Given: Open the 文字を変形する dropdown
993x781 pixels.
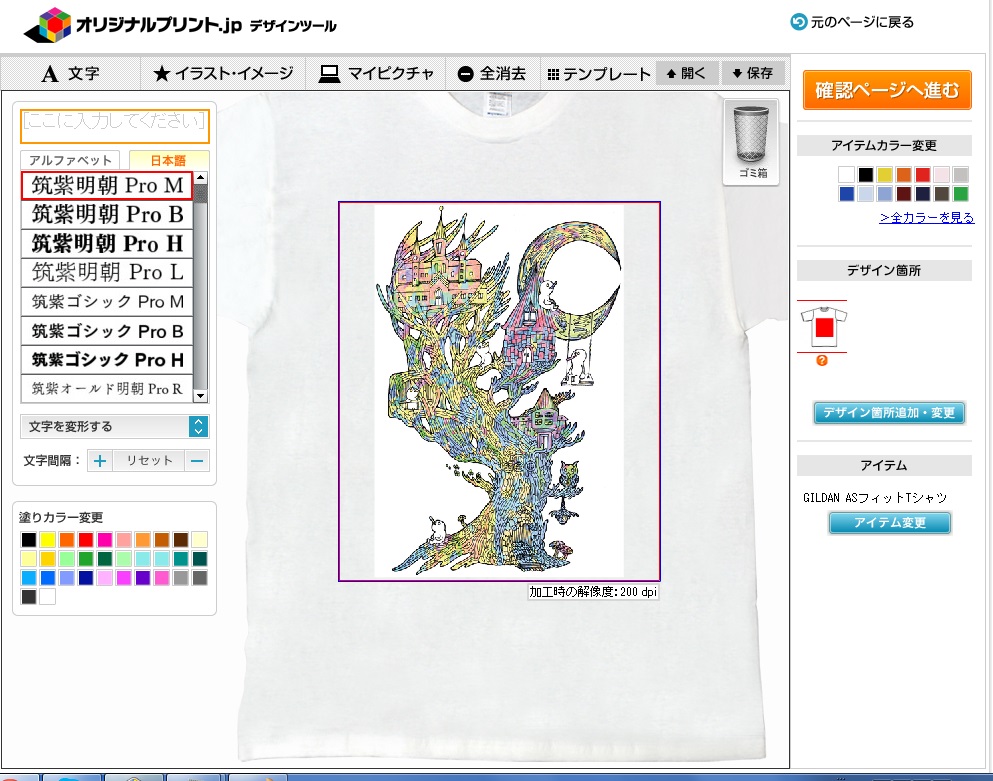Looking at the screenshot, I should click(115, 426).
